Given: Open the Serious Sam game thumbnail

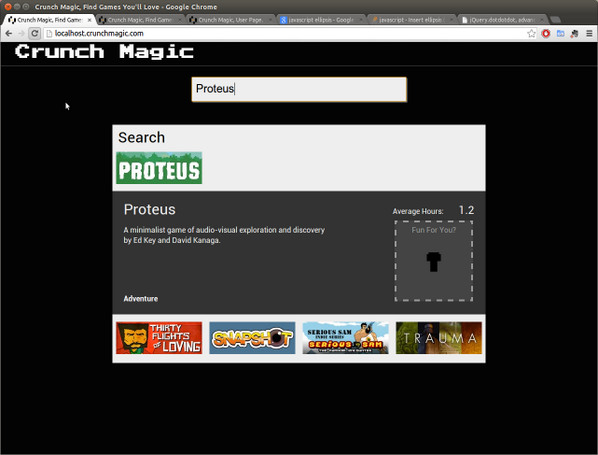Looking at the screenshot, I should 346,338.
